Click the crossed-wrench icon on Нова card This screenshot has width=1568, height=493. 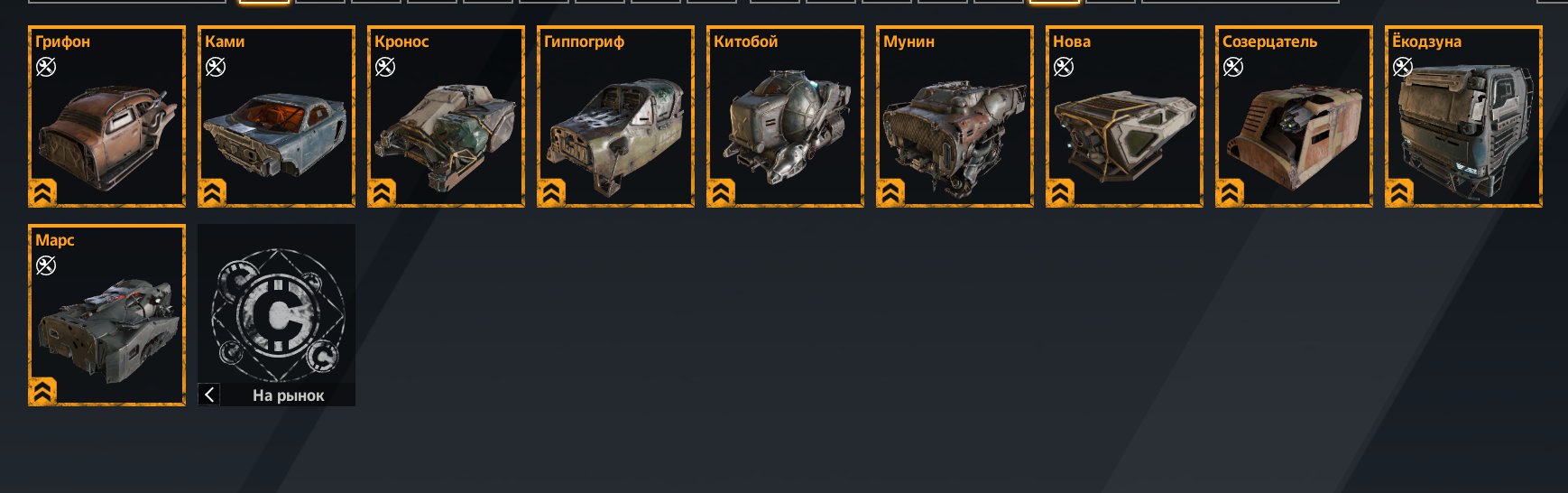[x=1064, y=67]
